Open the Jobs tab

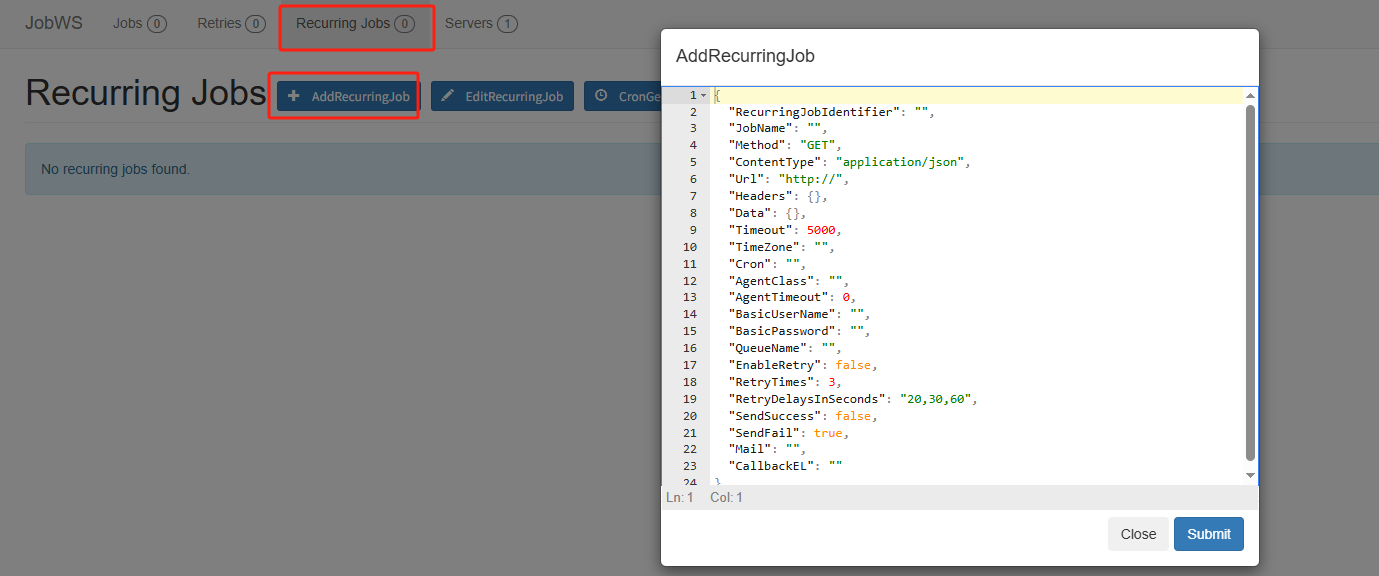(x=139, y=23)
